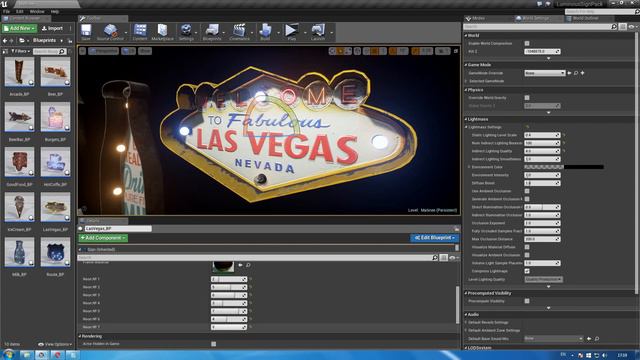Open the Filters dropdown in Content Browser
The width and height of the screenshot is (640, 360).
[x=20, y=51]
